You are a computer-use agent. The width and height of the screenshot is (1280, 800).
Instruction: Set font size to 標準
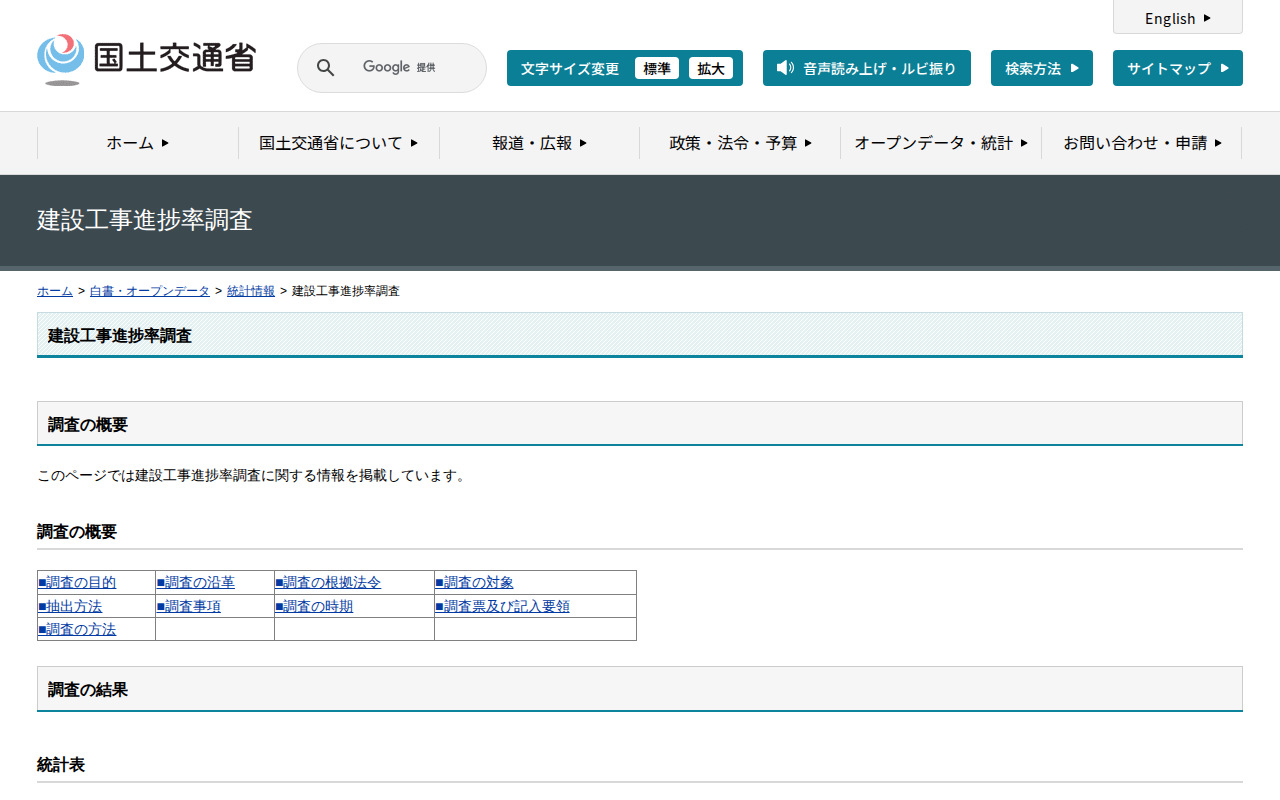coord(656,68)
